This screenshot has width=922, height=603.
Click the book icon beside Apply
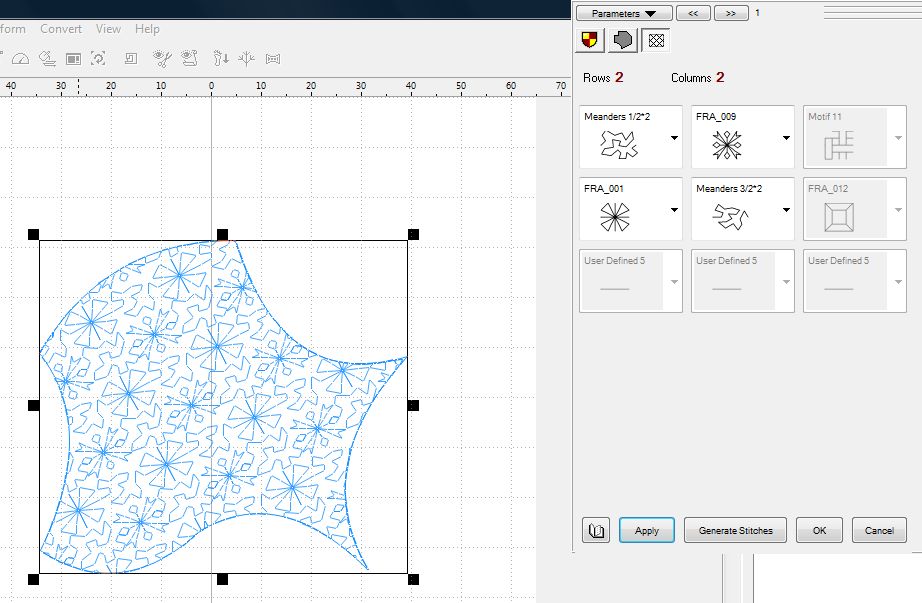click(x=597, y=531)
